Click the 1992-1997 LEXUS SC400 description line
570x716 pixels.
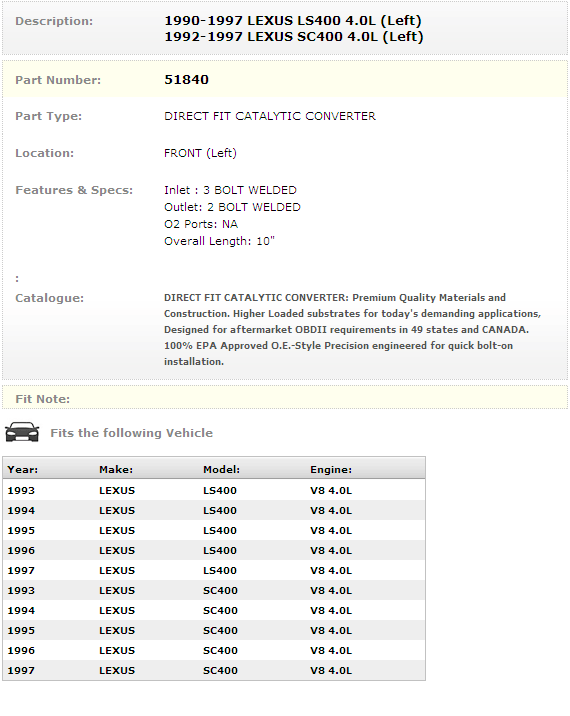pyautogui.click(x=294, y=37)
